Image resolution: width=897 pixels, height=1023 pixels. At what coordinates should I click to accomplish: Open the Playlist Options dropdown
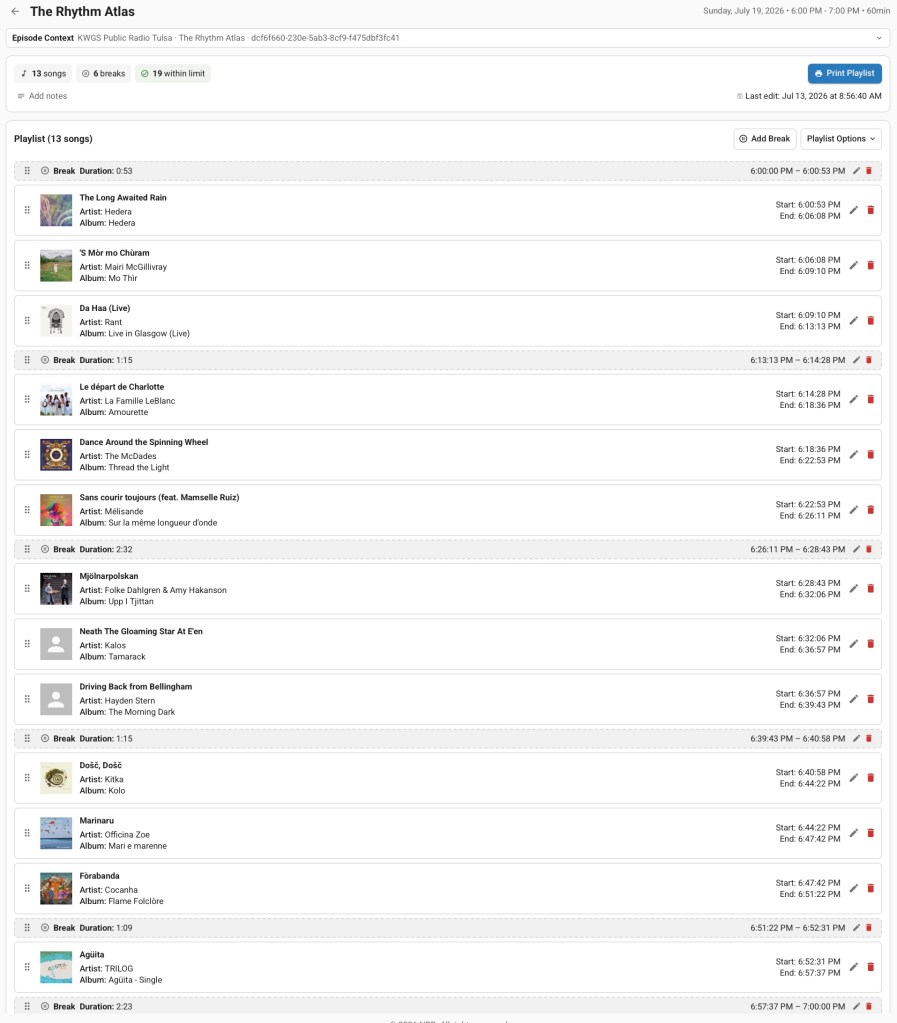pyautogui.click(x=841, y=138)
